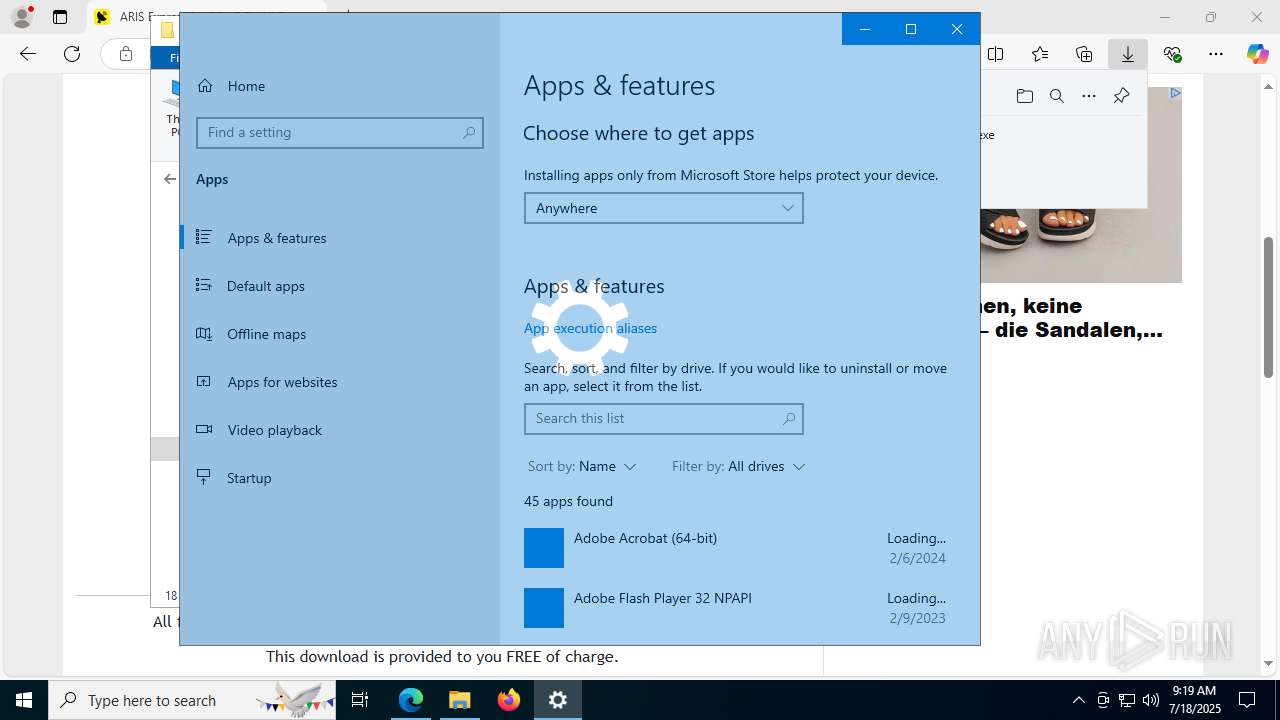Click back arrow in File Explorer window
Viewport: 1280px width, 720px height.
(x=170, y=179)
